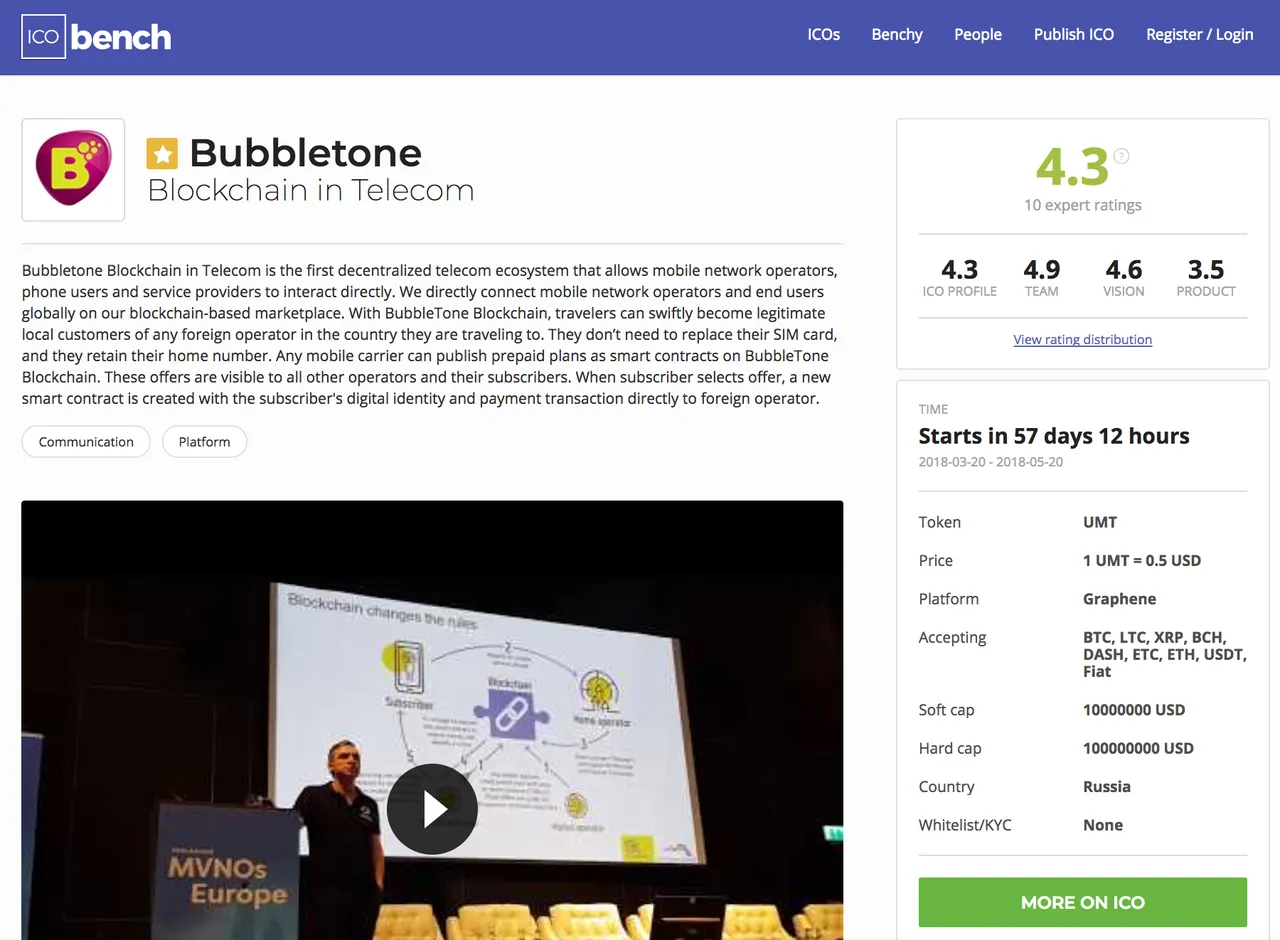1280x940 pixels.
Task: Click the Whitelist/KYC value None
Action: point(1103,825)
